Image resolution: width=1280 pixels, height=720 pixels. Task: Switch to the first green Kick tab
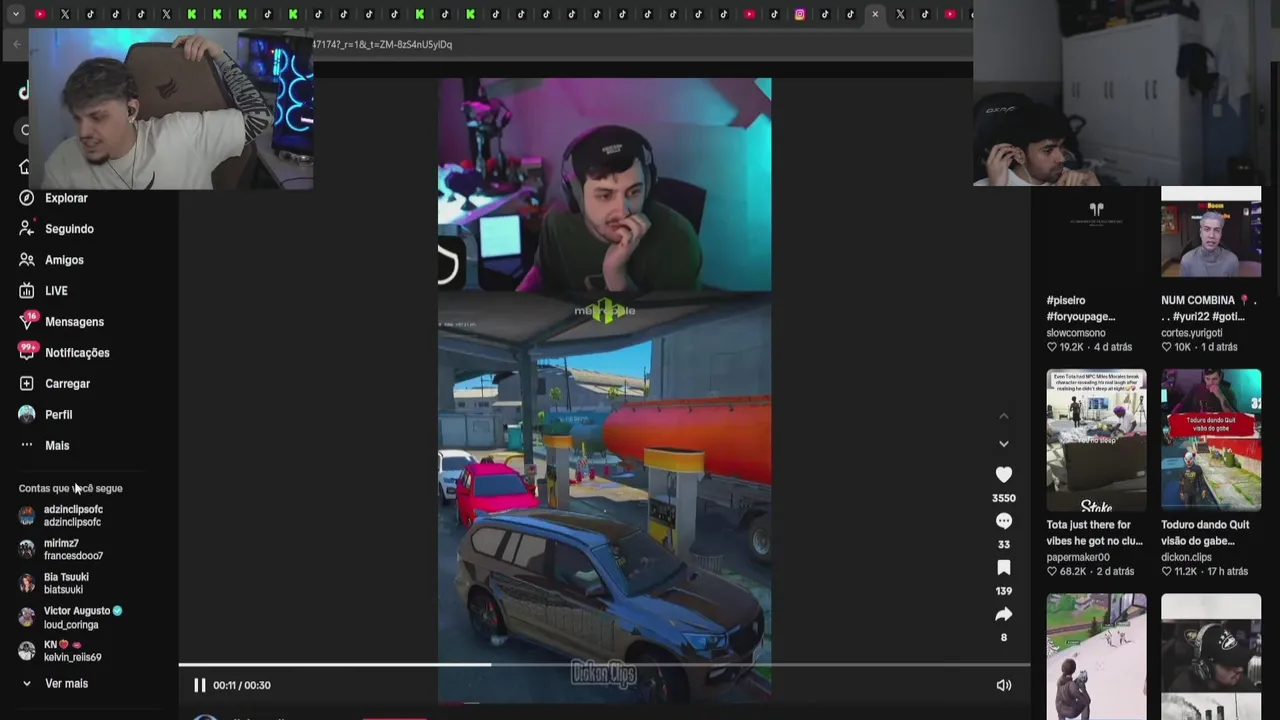pyautogui.click(x=191, y=14)
